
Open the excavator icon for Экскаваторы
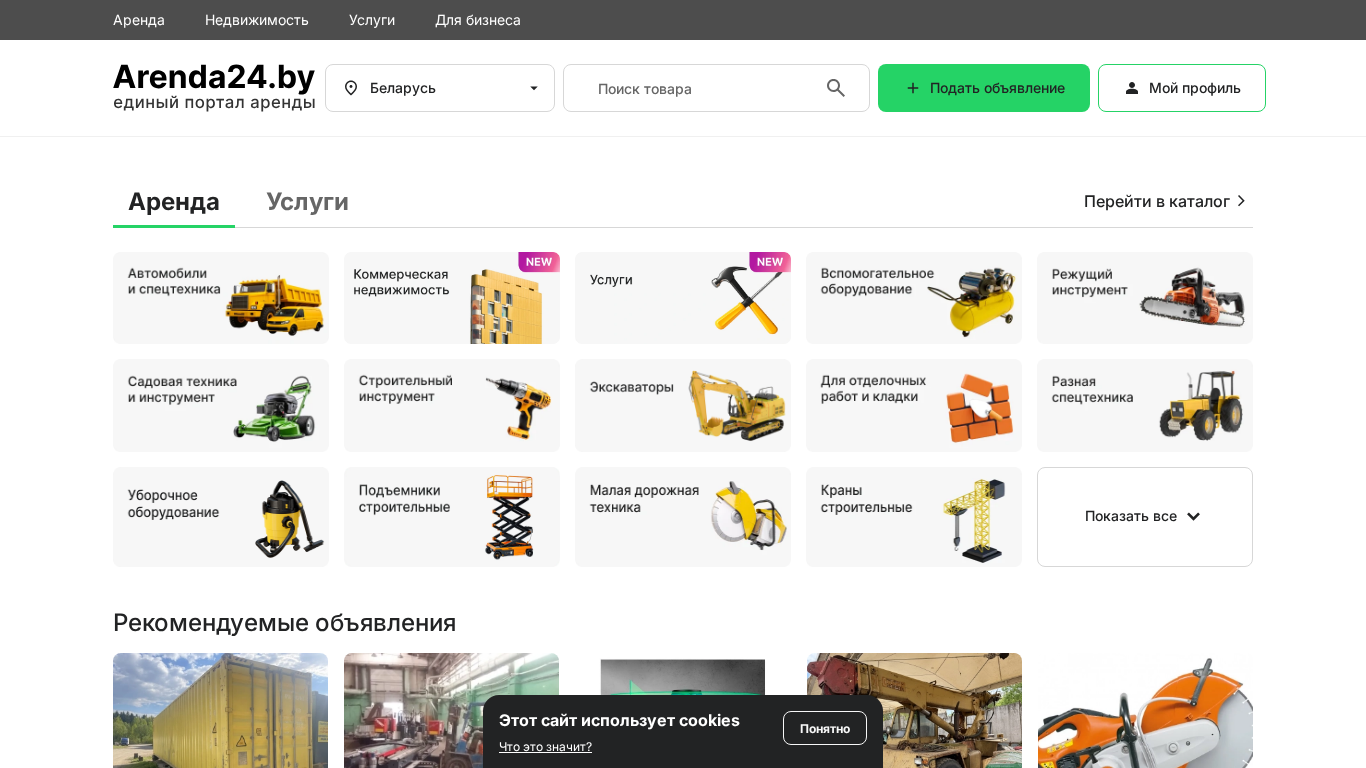click(x=737, y=405)
